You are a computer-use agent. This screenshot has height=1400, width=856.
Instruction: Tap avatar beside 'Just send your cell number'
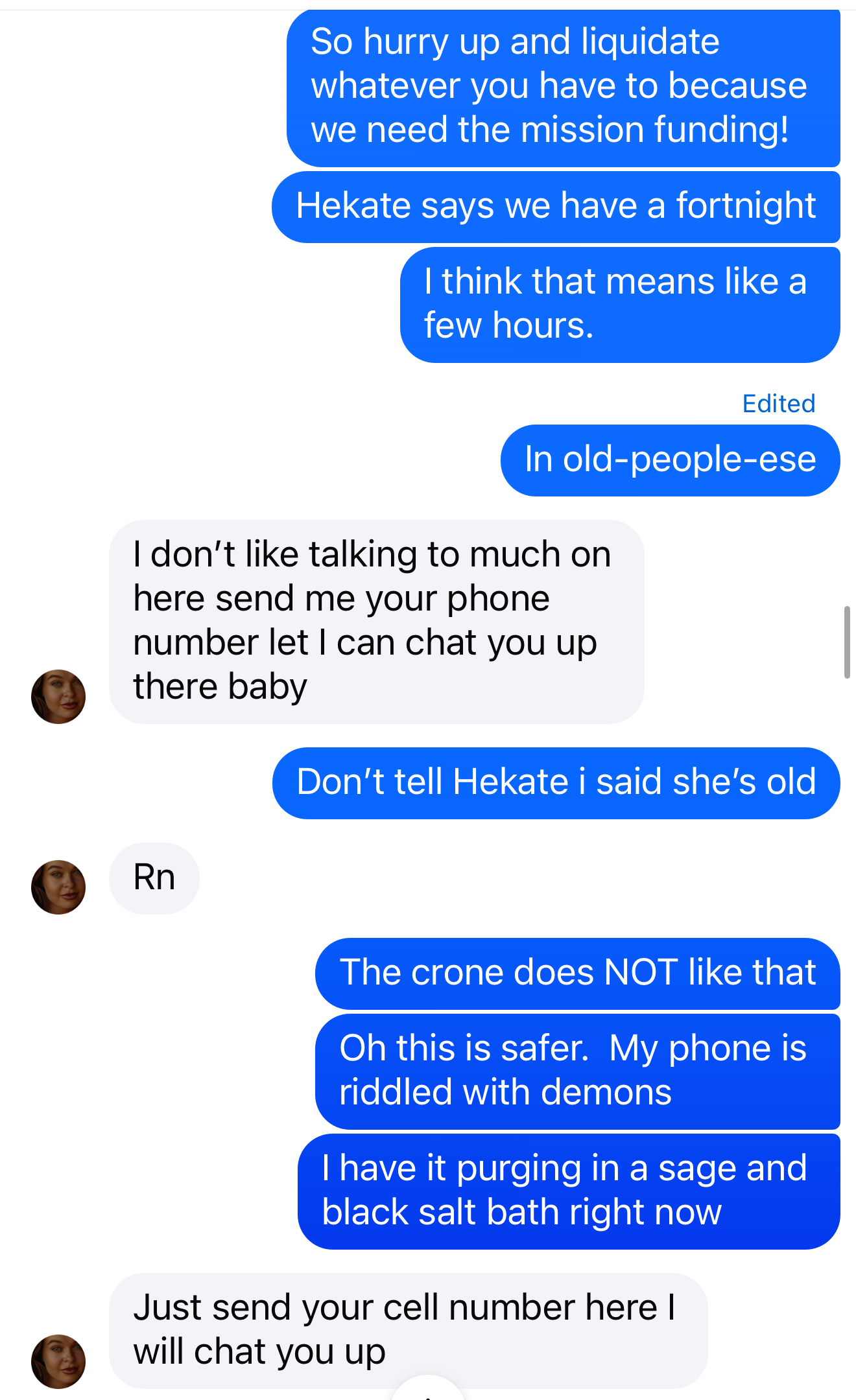click(x=58, y=1362)
